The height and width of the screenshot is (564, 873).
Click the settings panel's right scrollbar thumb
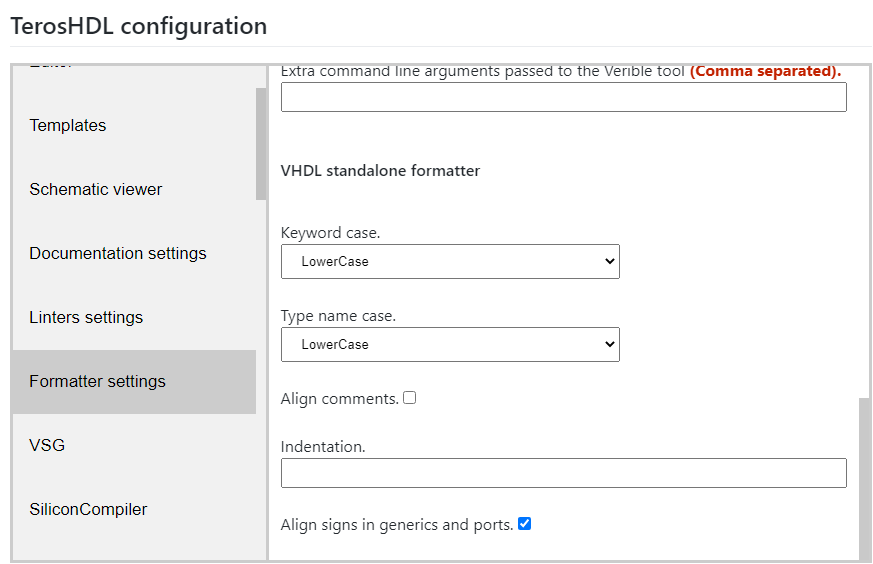[864, 478]
